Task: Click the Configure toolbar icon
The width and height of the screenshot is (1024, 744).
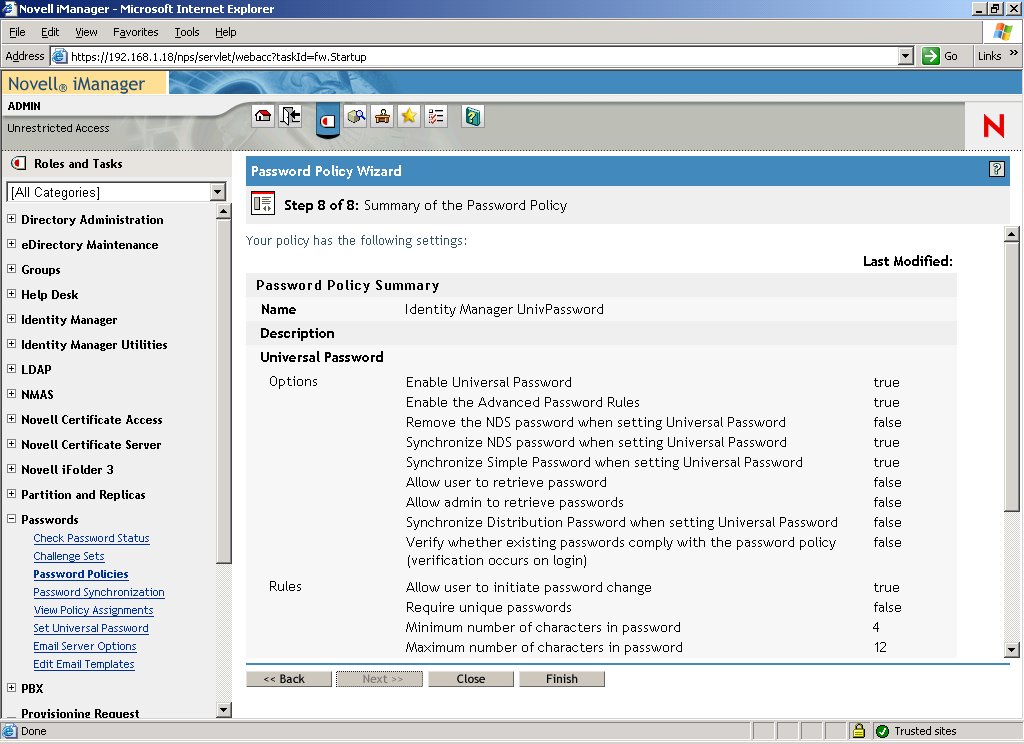Action: coord(382,116)
